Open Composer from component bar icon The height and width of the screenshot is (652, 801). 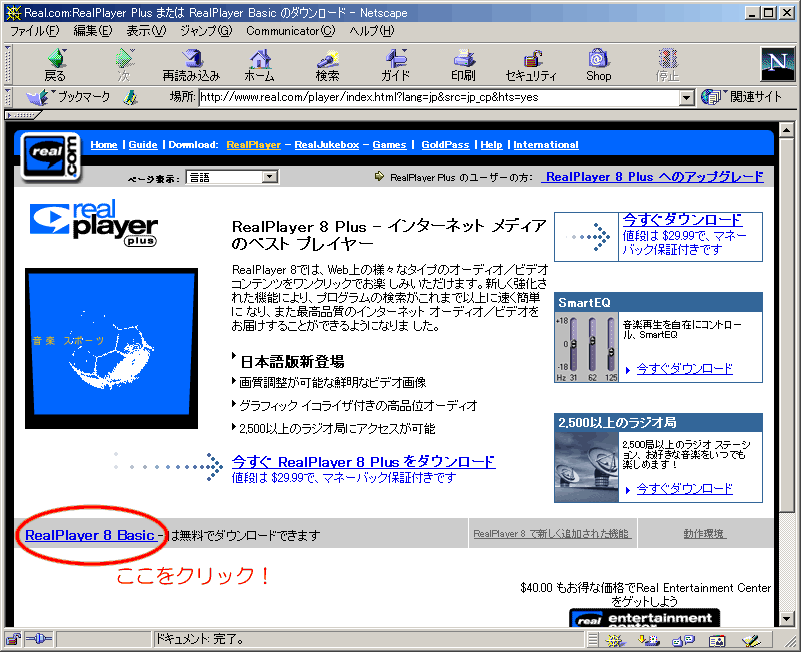tap(751, 640)
